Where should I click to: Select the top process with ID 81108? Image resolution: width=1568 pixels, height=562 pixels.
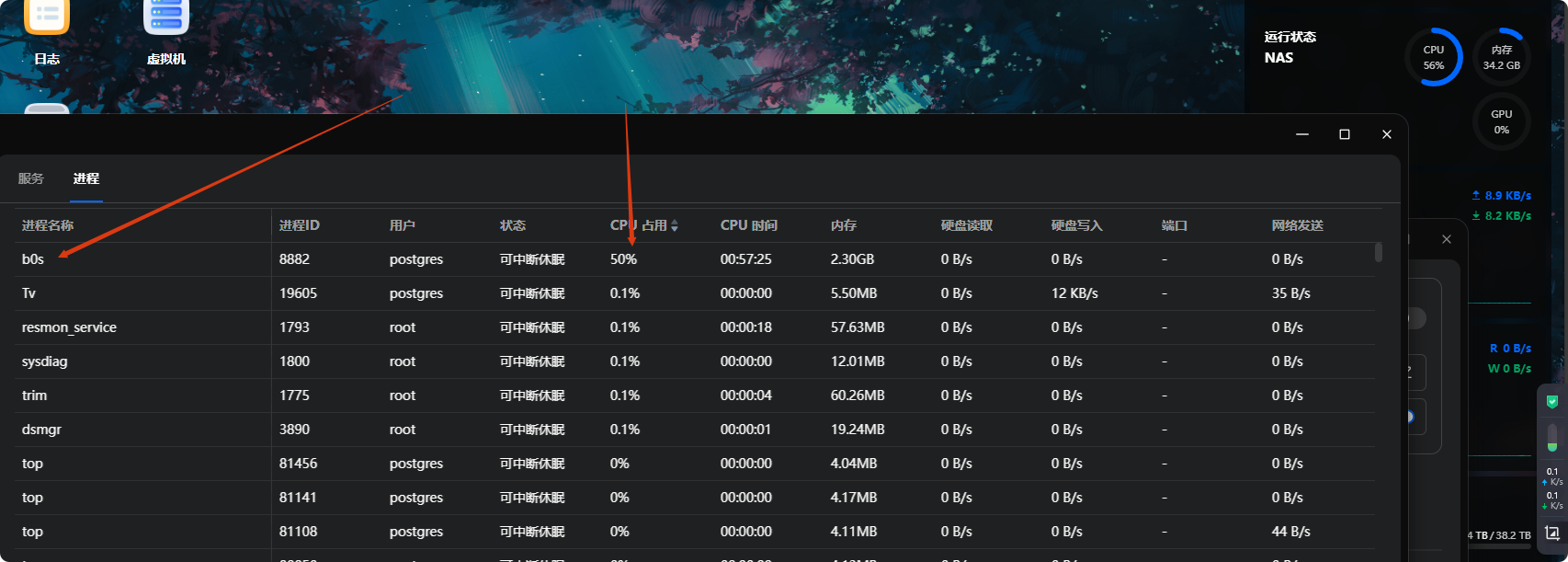click(x=695, y=532)
